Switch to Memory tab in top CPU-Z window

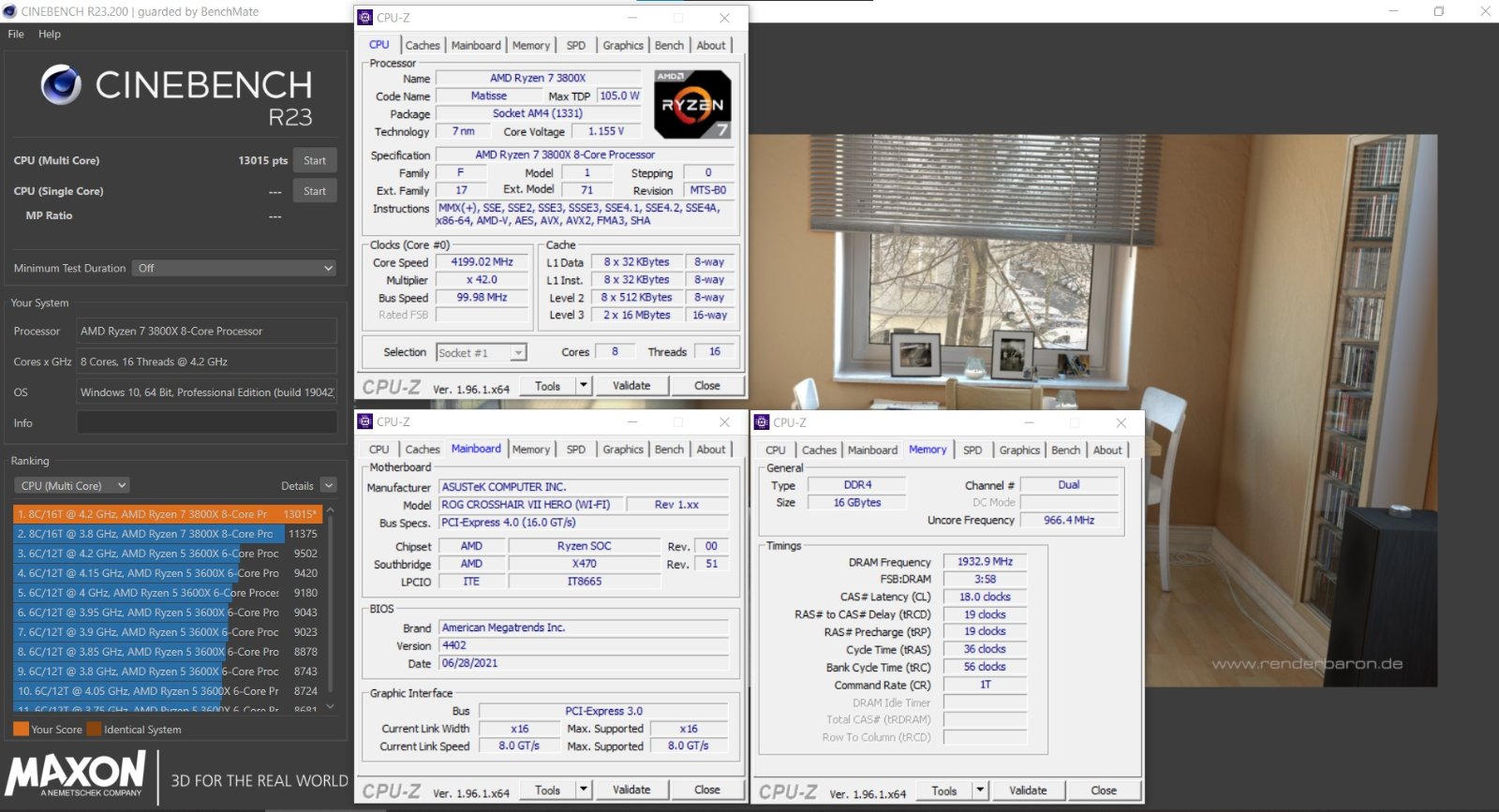click(x=531, y=45)
